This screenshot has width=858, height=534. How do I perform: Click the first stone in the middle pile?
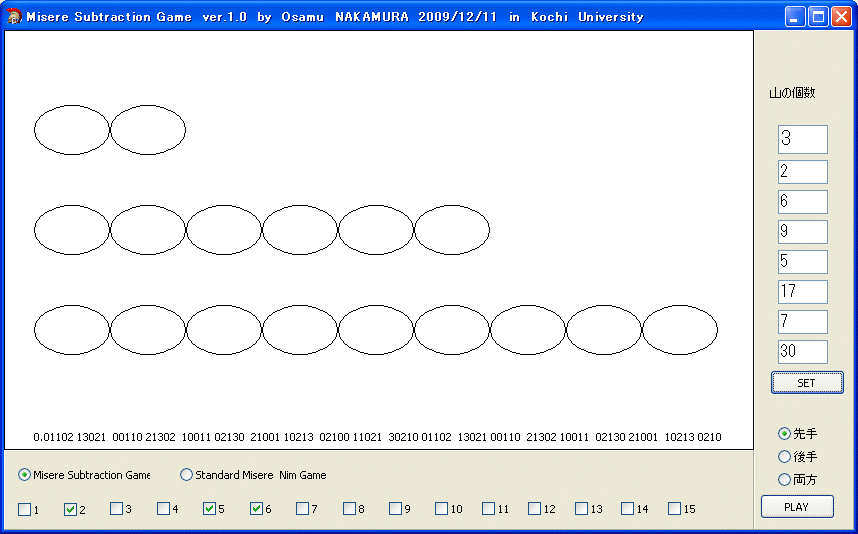click(x=72, y=230)
